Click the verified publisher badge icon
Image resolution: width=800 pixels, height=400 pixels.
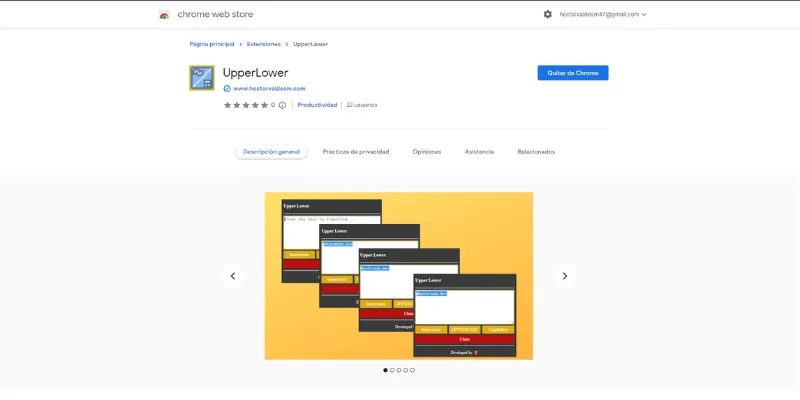(227, 89)
